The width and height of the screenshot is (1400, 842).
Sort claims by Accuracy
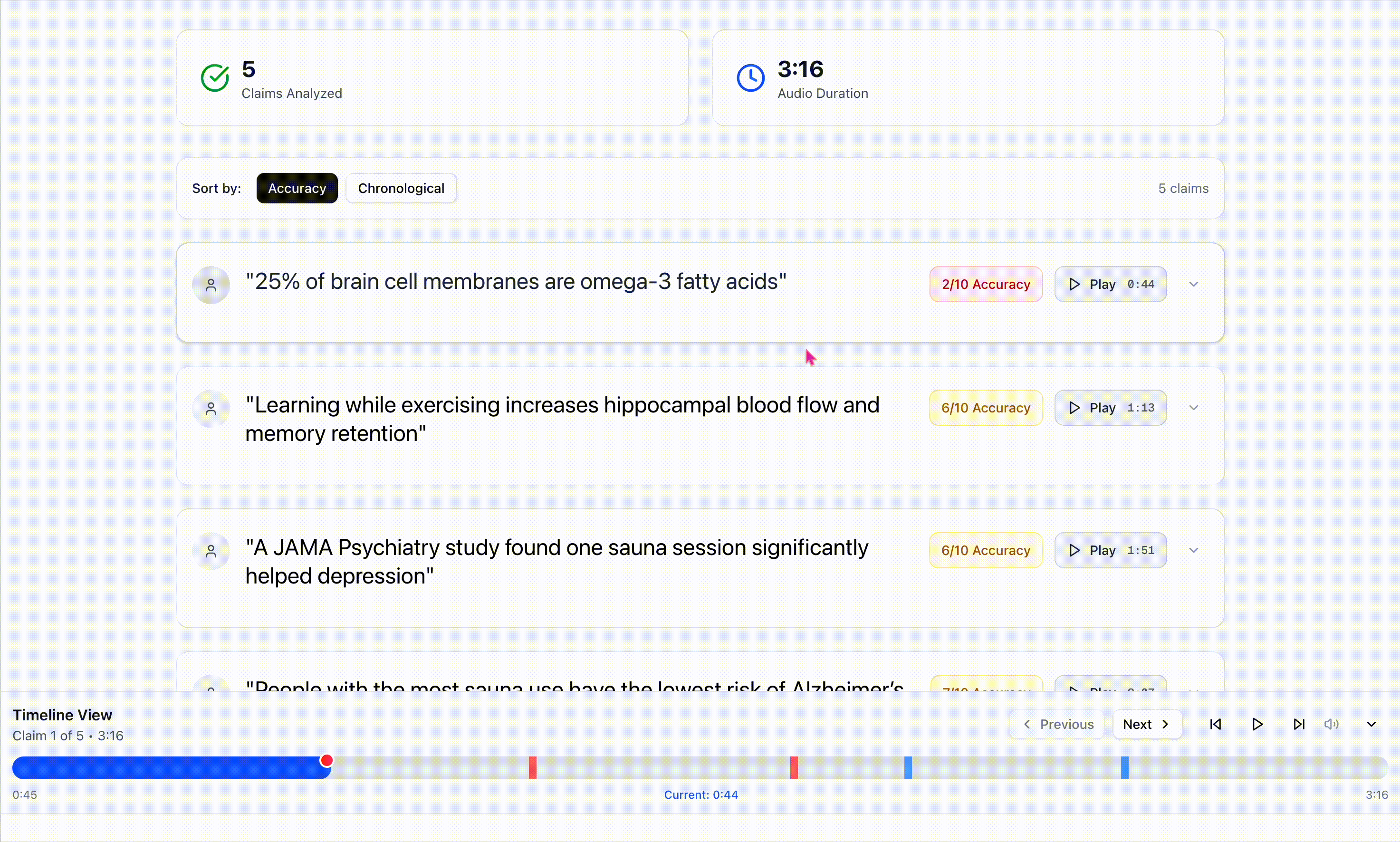297,188
